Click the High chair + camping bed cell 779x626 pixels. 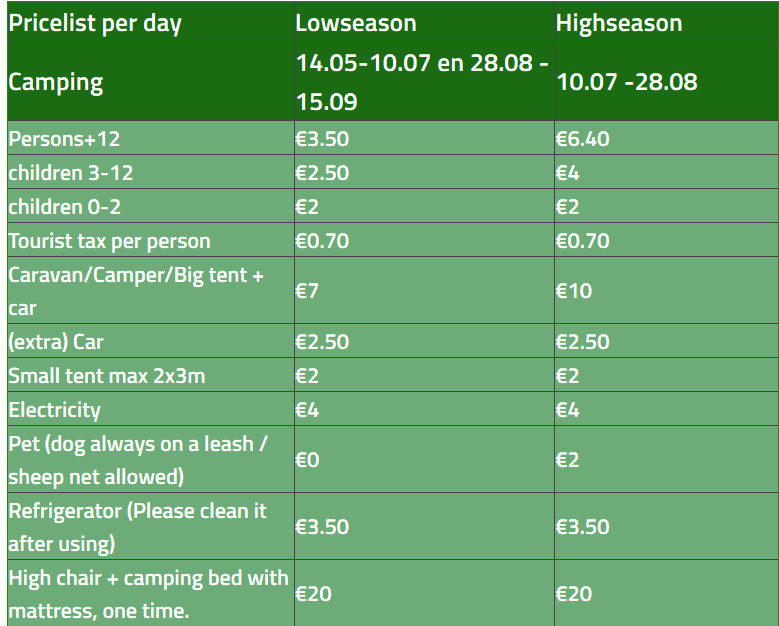(x=151, y=593)
